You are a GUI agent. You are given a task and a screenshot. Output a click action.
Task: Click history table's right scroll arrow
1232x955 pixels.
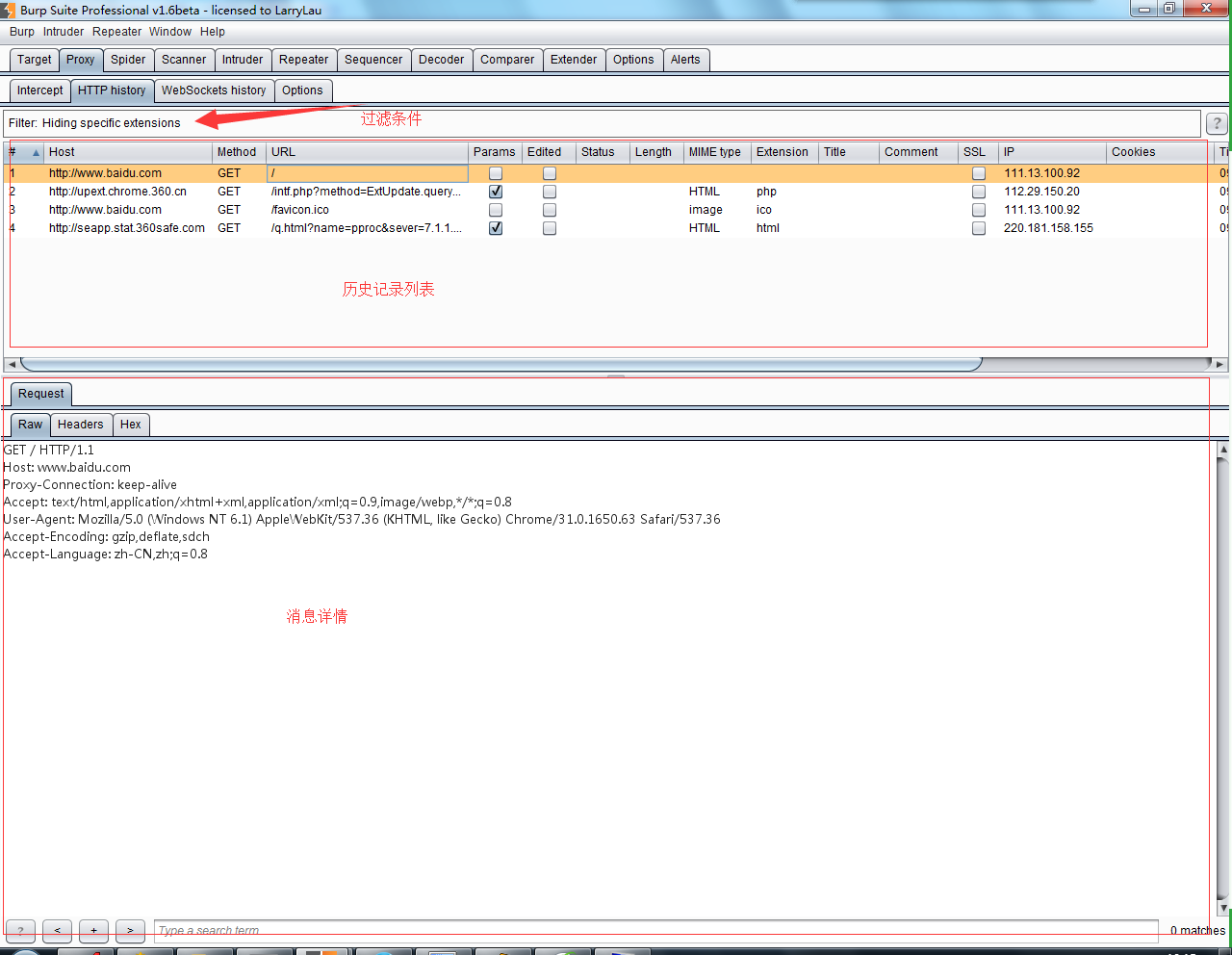click(1219, 365)
